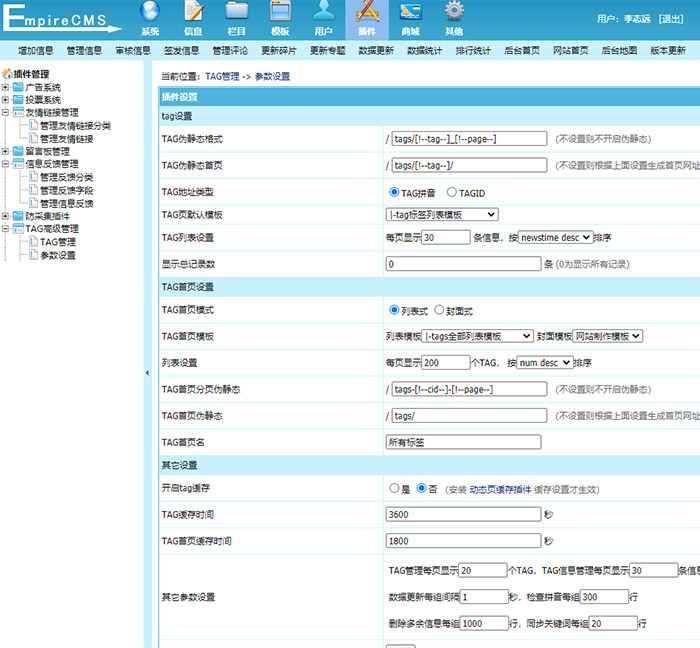
Task: Expand 投票系统 tree node
Action: point(5,100)
